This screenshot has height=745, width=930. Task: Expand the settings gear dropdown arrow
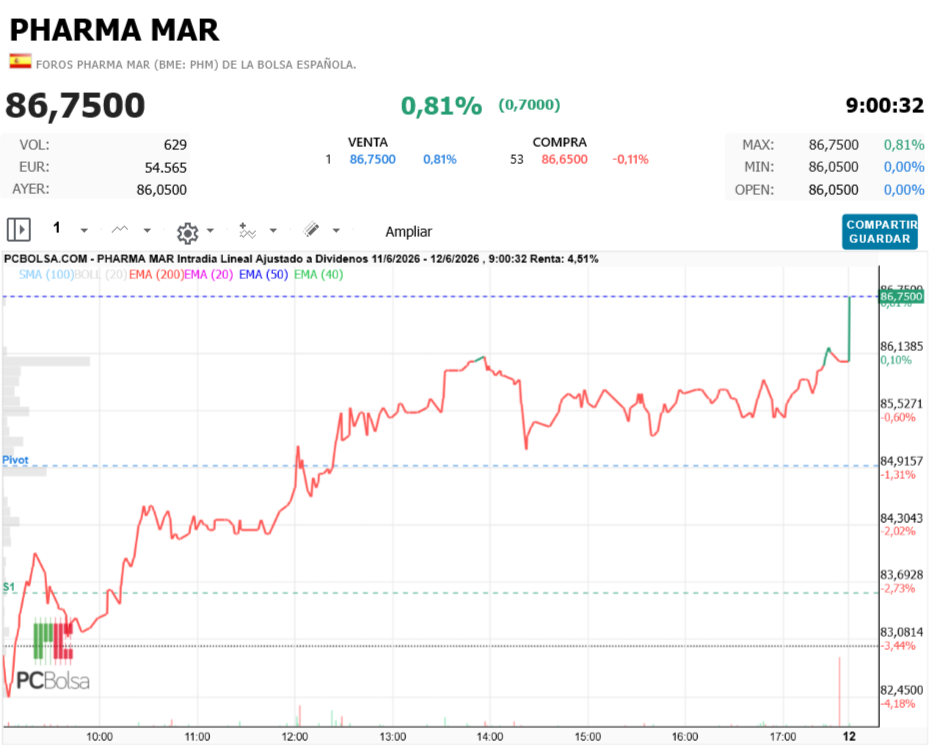[x=210, y=230]
